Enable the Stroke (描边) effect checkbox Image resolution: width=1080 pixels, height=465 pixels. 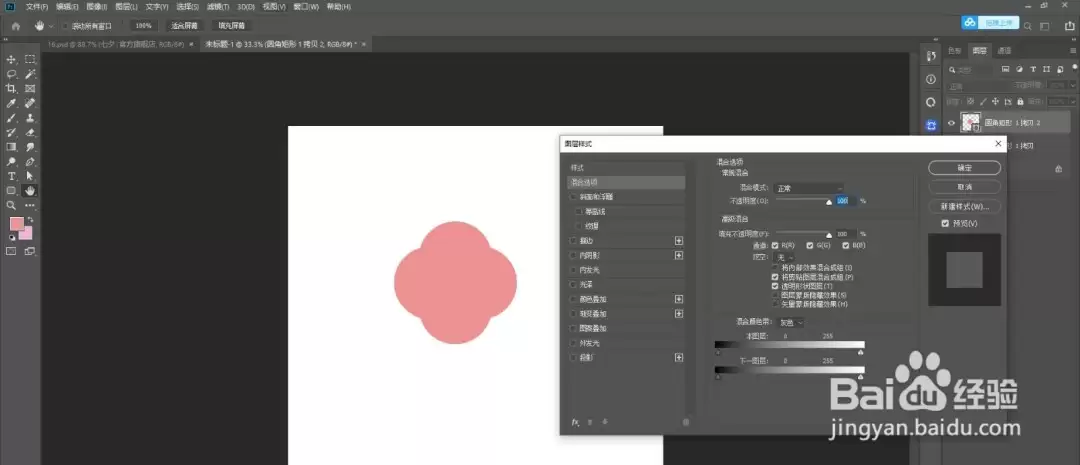pyautogui.click(x=573, y=241)
